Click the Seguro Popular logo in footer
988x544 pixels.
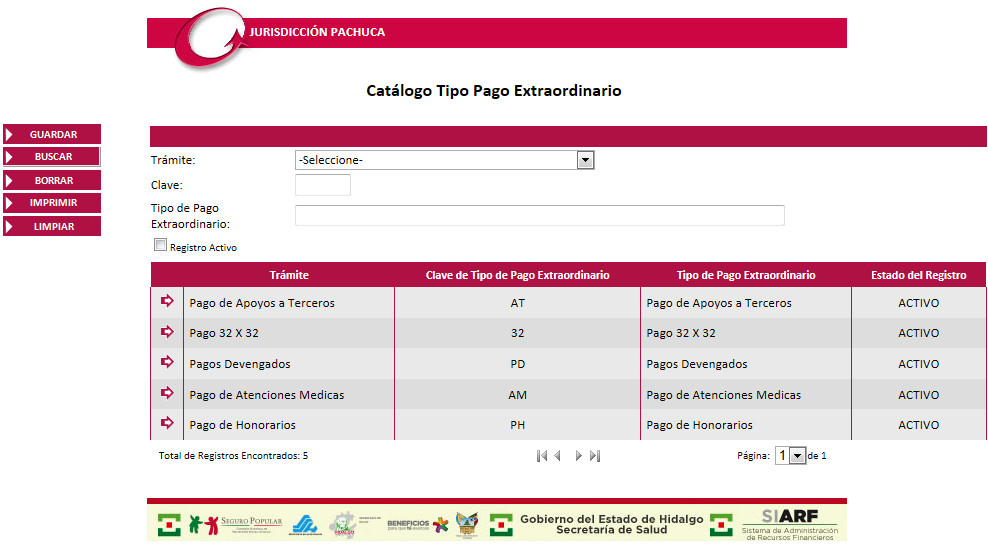[x=237, y=524]
